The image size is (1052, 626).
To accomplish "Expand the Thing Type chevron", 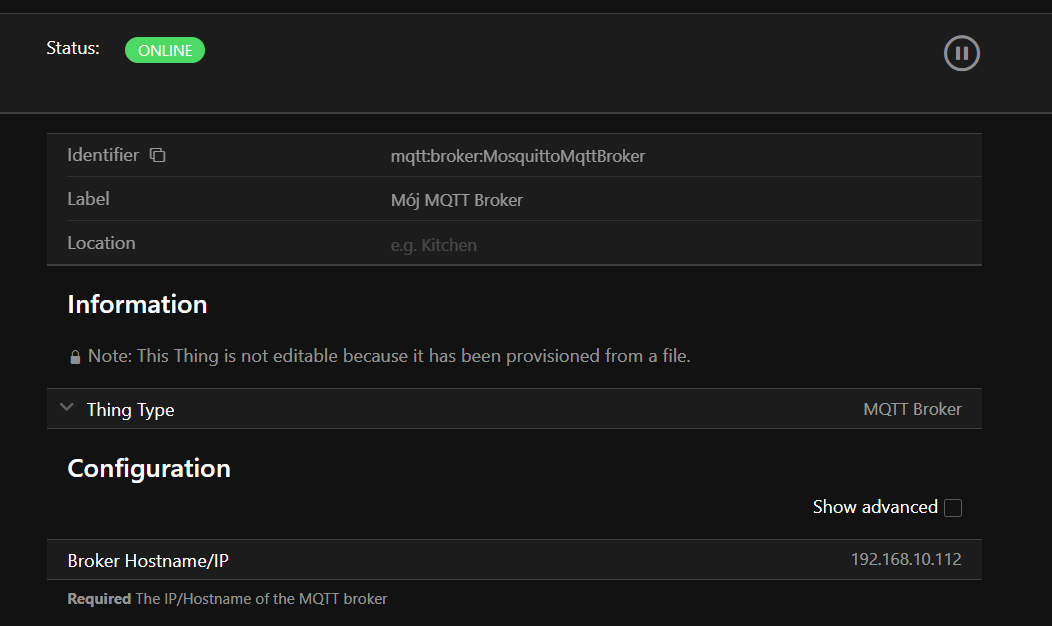I will pos(67,408).
